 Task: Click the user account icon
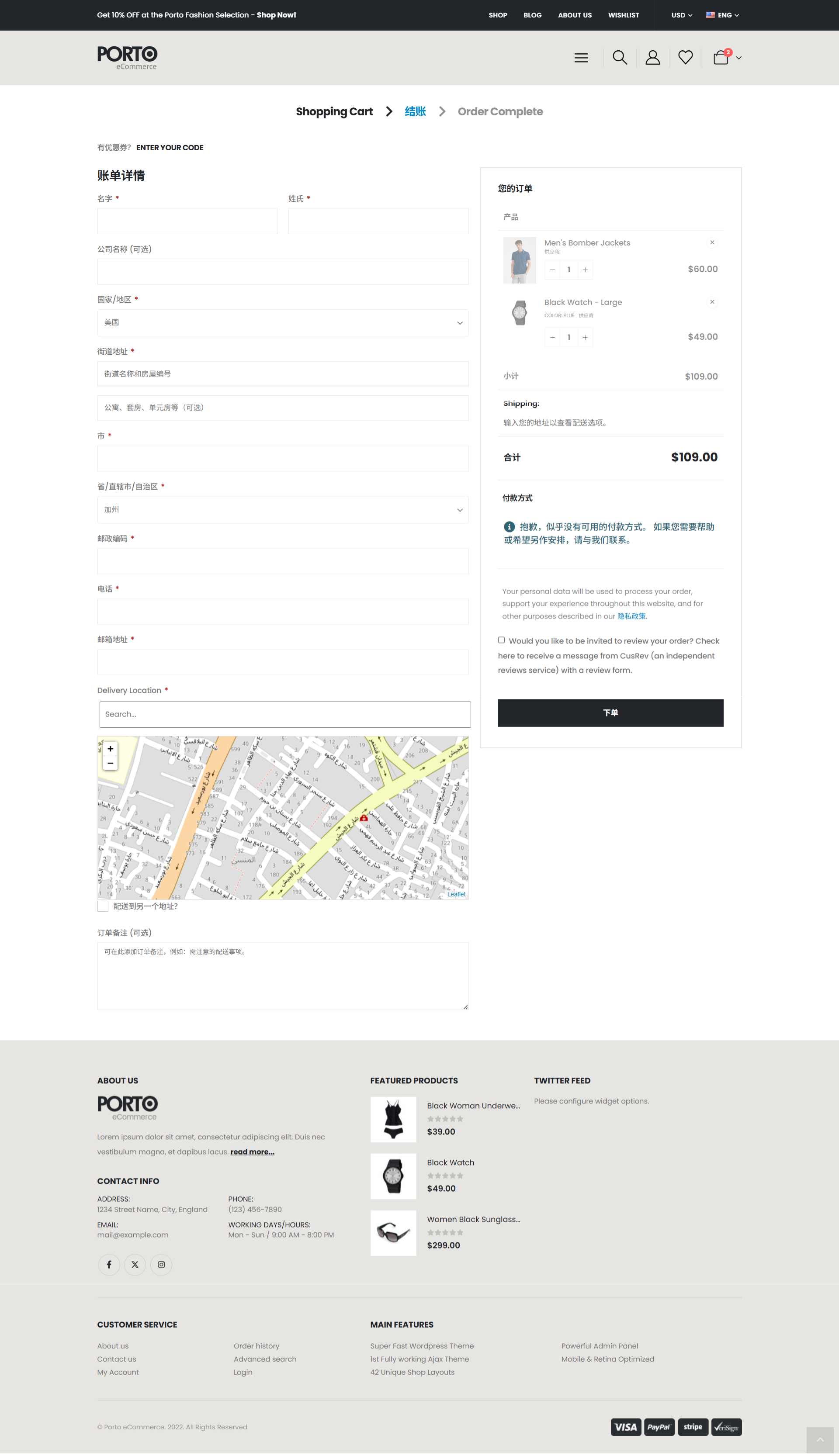pyautogui.click(x=652, y=58)
